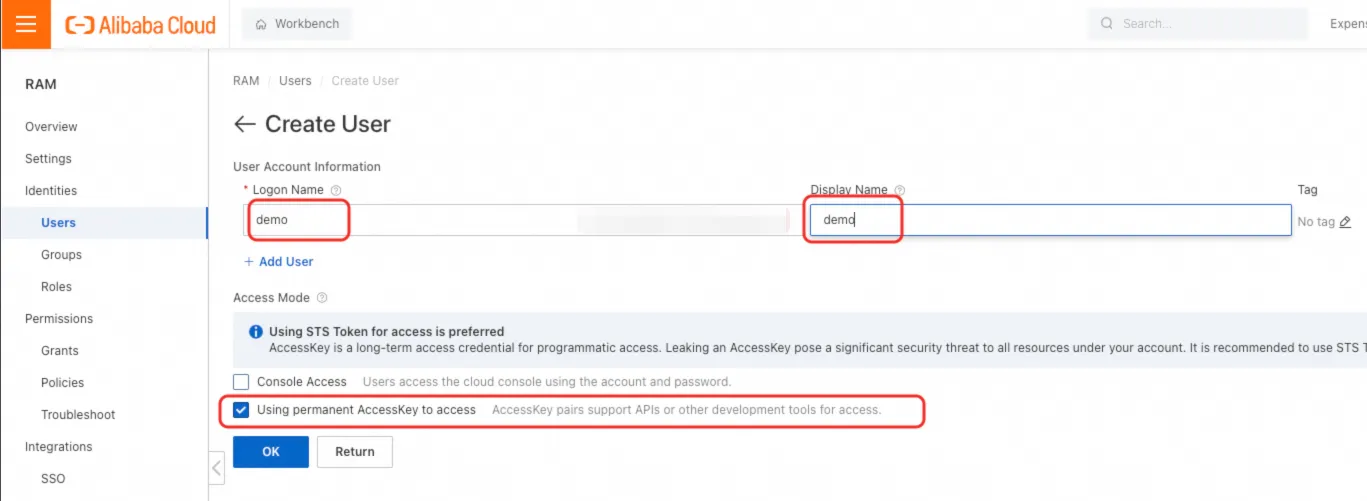Click the Display Name help icon

[x=900, y=190]
